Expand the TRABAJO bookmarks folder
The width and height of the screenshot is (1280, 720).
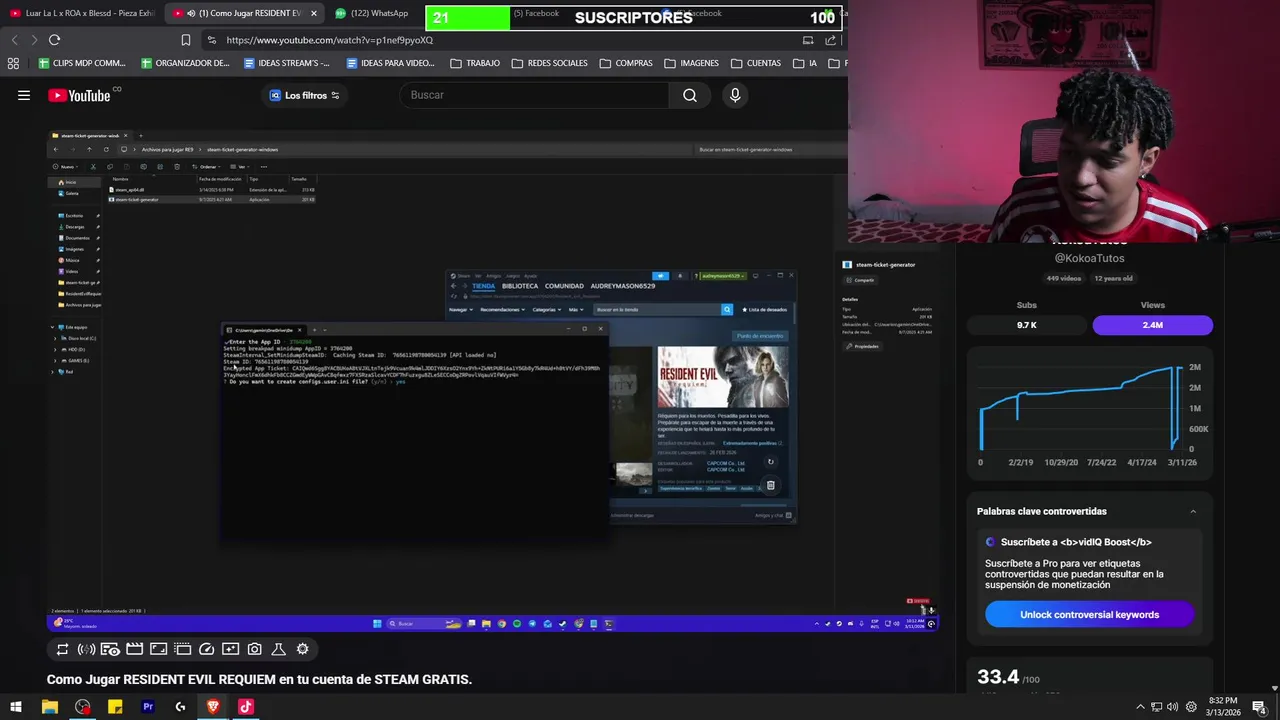coord(475,63)
